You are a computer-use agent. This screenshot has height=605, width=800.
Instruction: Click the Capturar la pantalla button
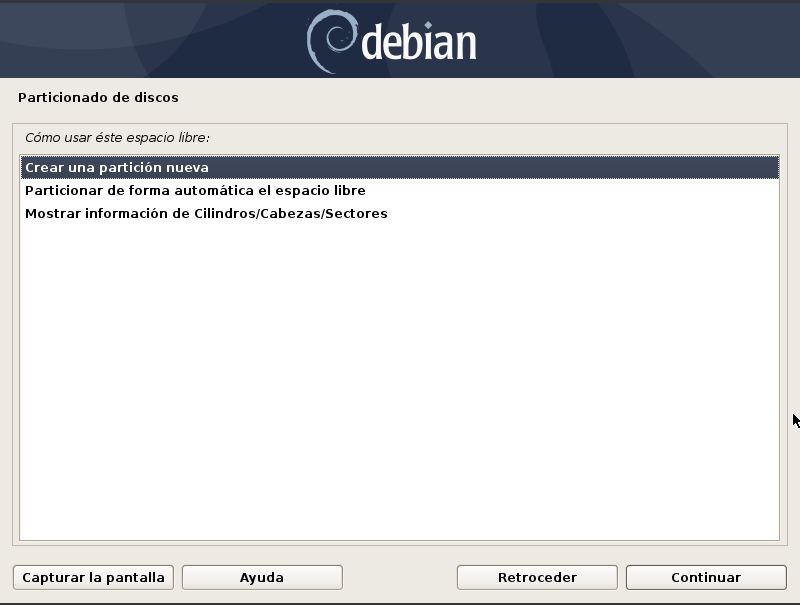coord(93,577)
